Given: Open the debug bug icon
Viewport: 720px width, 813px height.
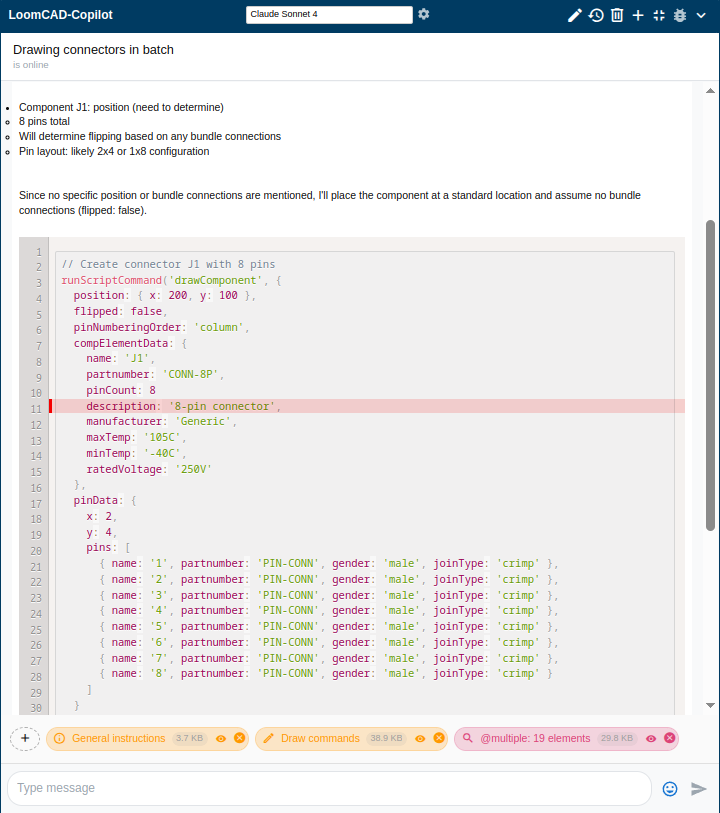Looking at the screenshot, I should click(x=680, y=16).
